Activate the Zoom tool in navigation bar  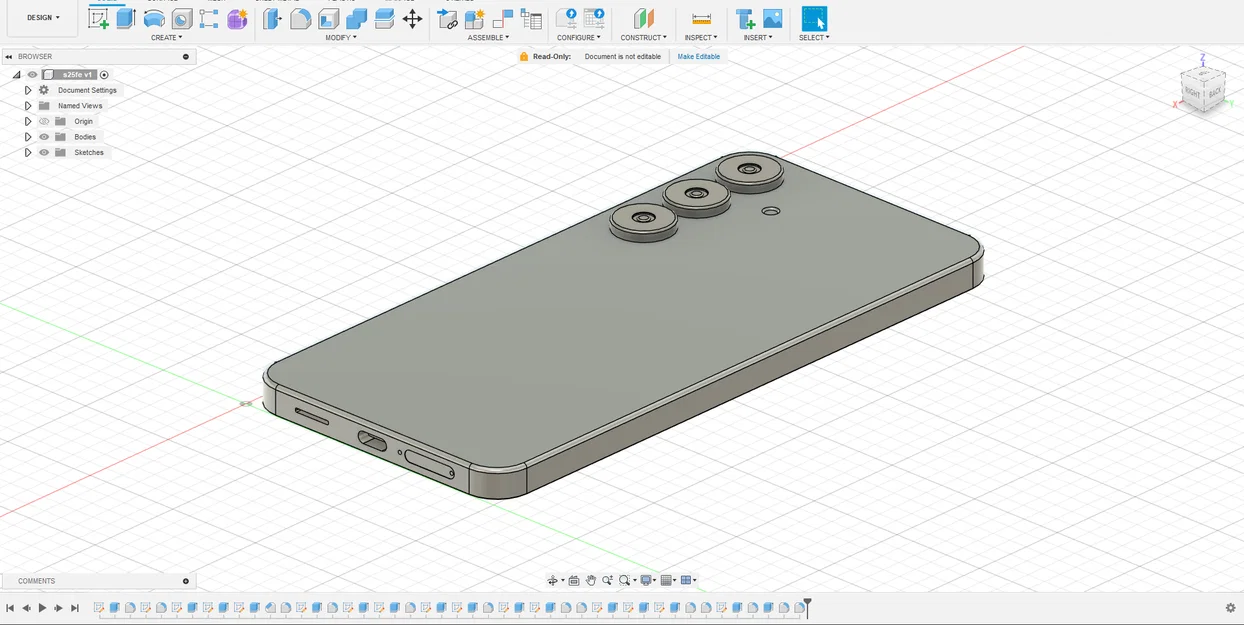point(607,580)
